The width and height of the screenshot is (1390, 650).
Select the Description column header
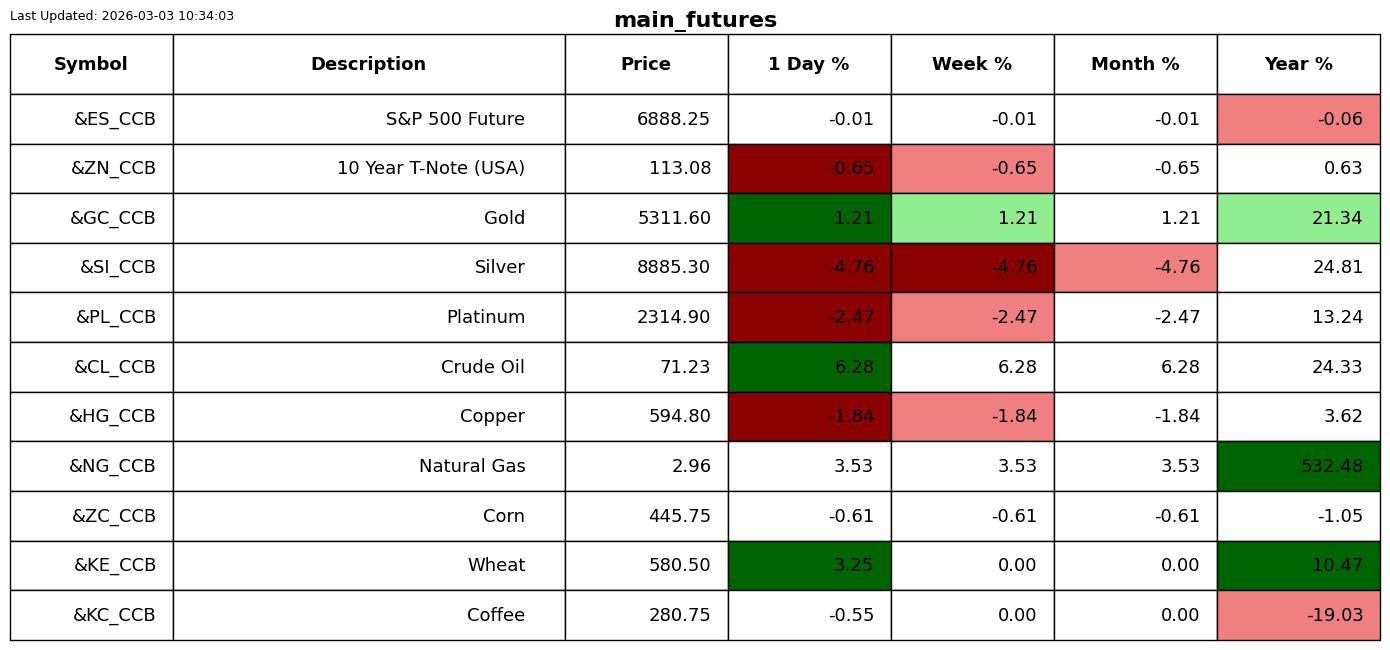click(x=368, y=65)
